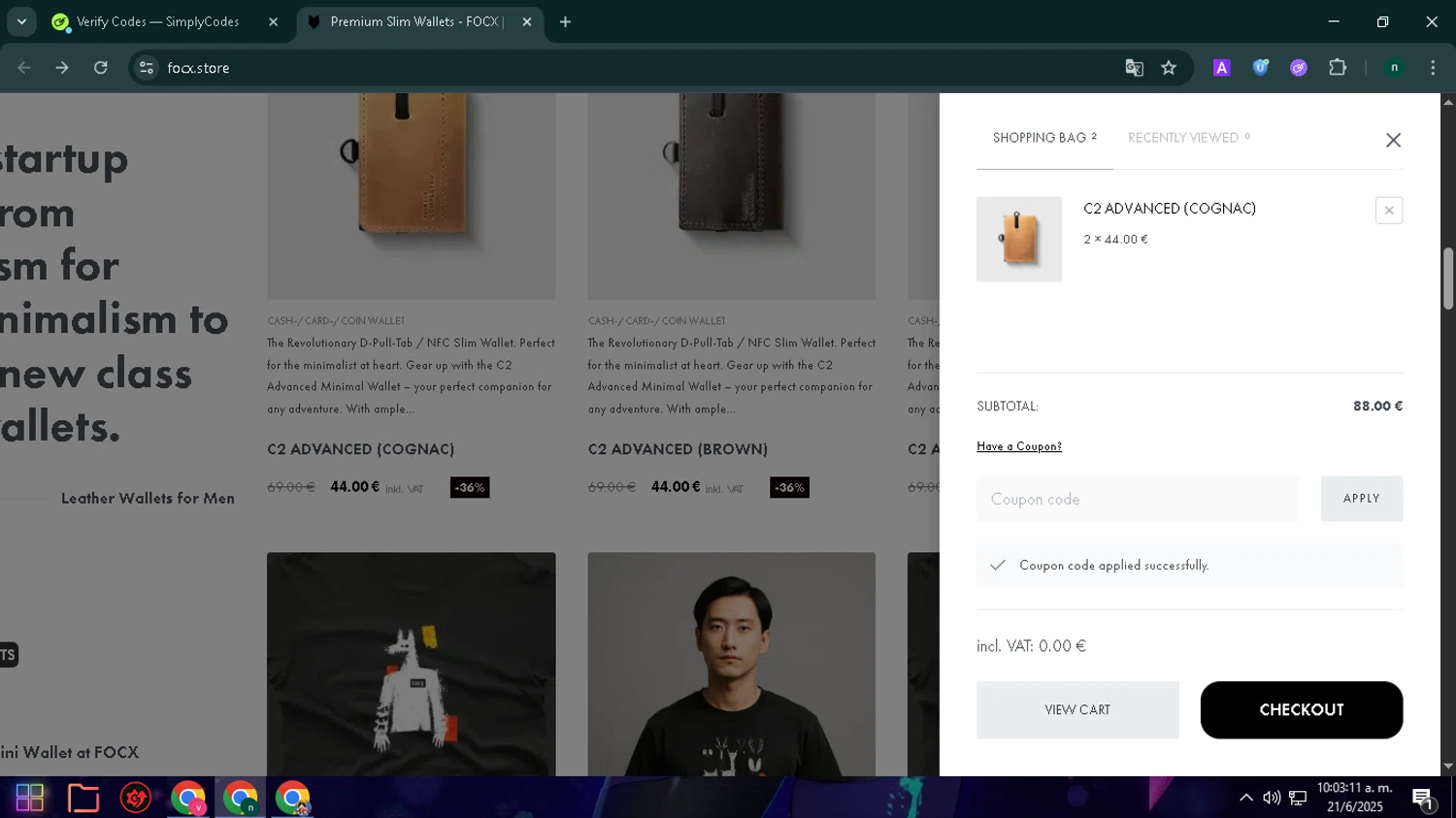This screenshot has width=1456, height=818.
Task: Expand the tab search dropdown
Action: point(21,21)
